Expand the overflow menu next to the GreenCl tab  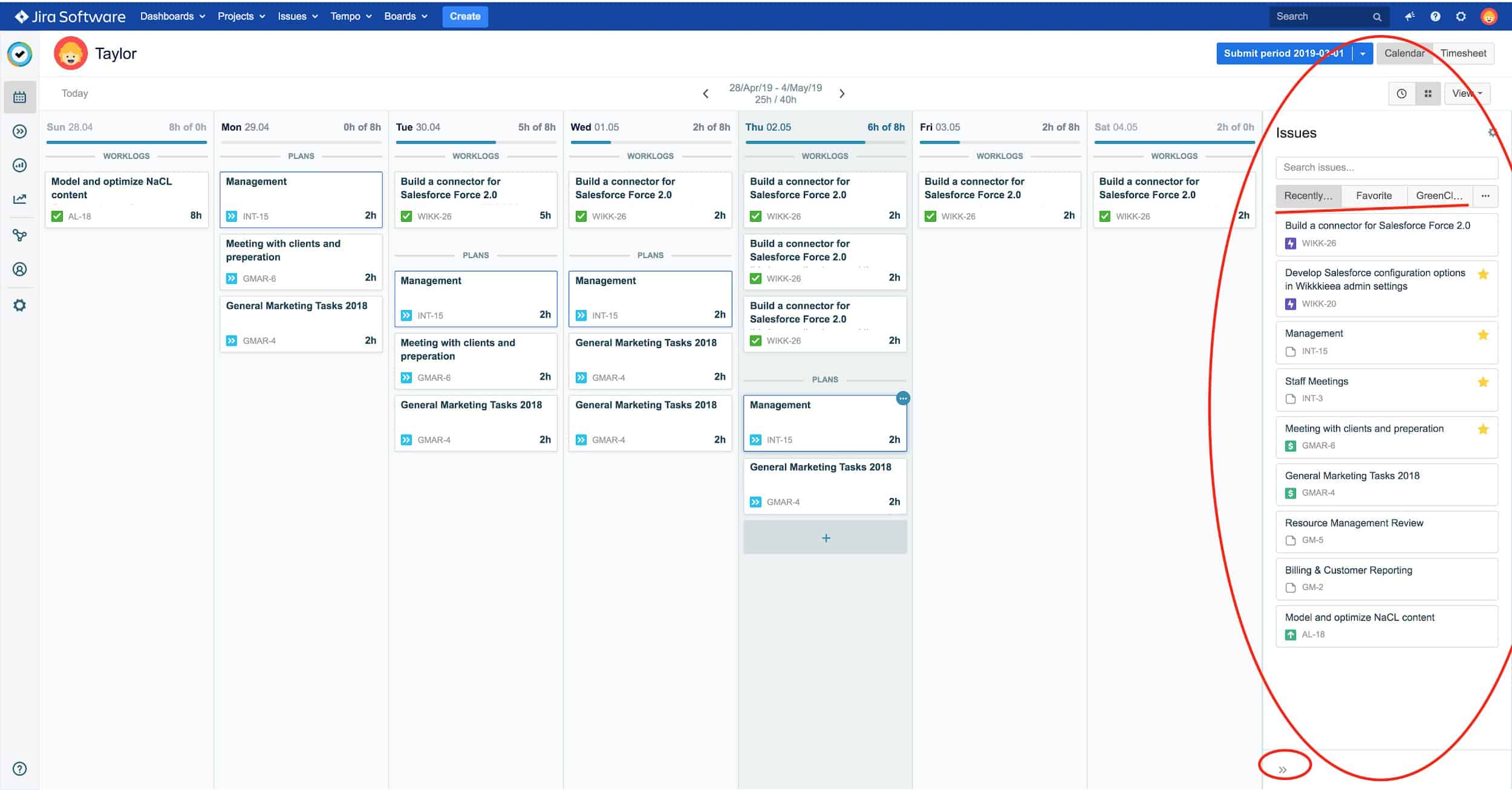1486,195
